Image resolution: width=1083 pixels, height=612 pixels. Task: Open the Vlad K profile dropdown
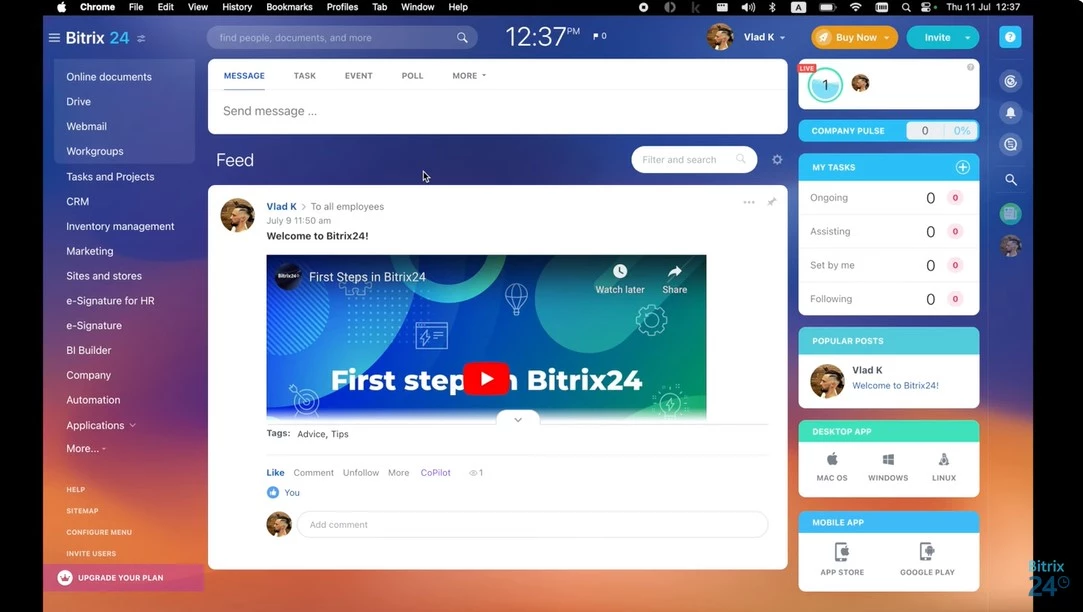(x=764, y=37)
